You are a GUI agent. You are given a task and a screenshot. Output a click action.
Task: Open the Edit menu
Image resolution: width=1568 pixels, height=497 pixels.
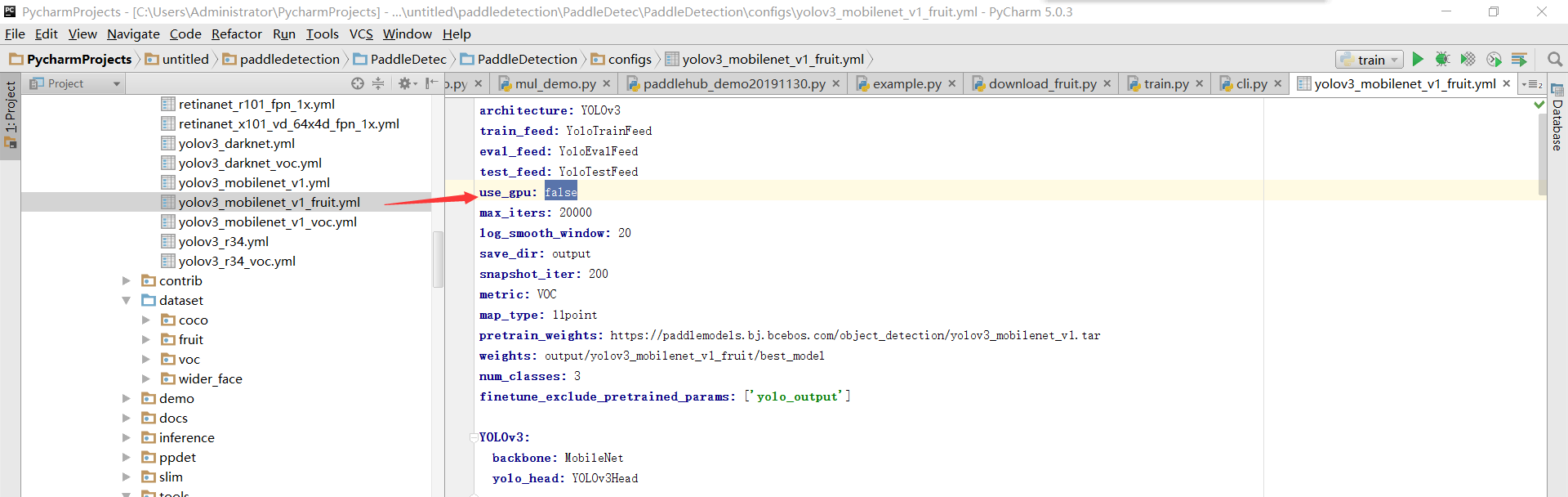point(47,34)
